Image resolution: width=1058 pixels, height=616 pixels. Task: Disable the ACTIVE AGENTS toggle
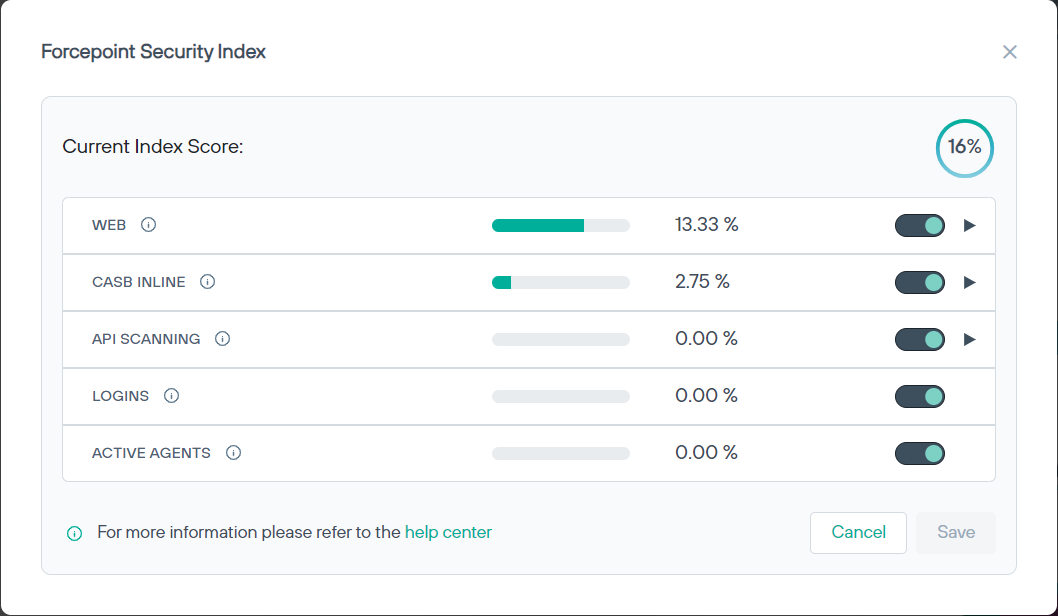point(920,453)
